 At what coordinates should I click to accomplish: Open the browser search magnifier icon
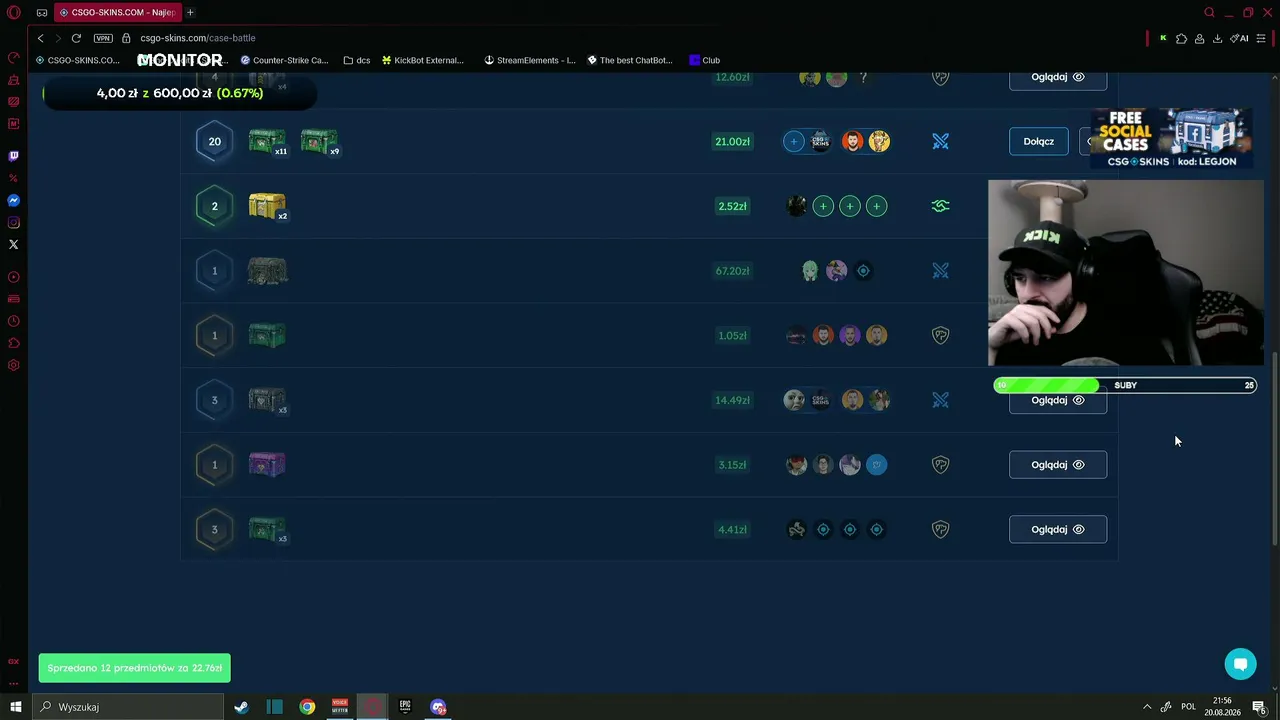click(1209, 13)
